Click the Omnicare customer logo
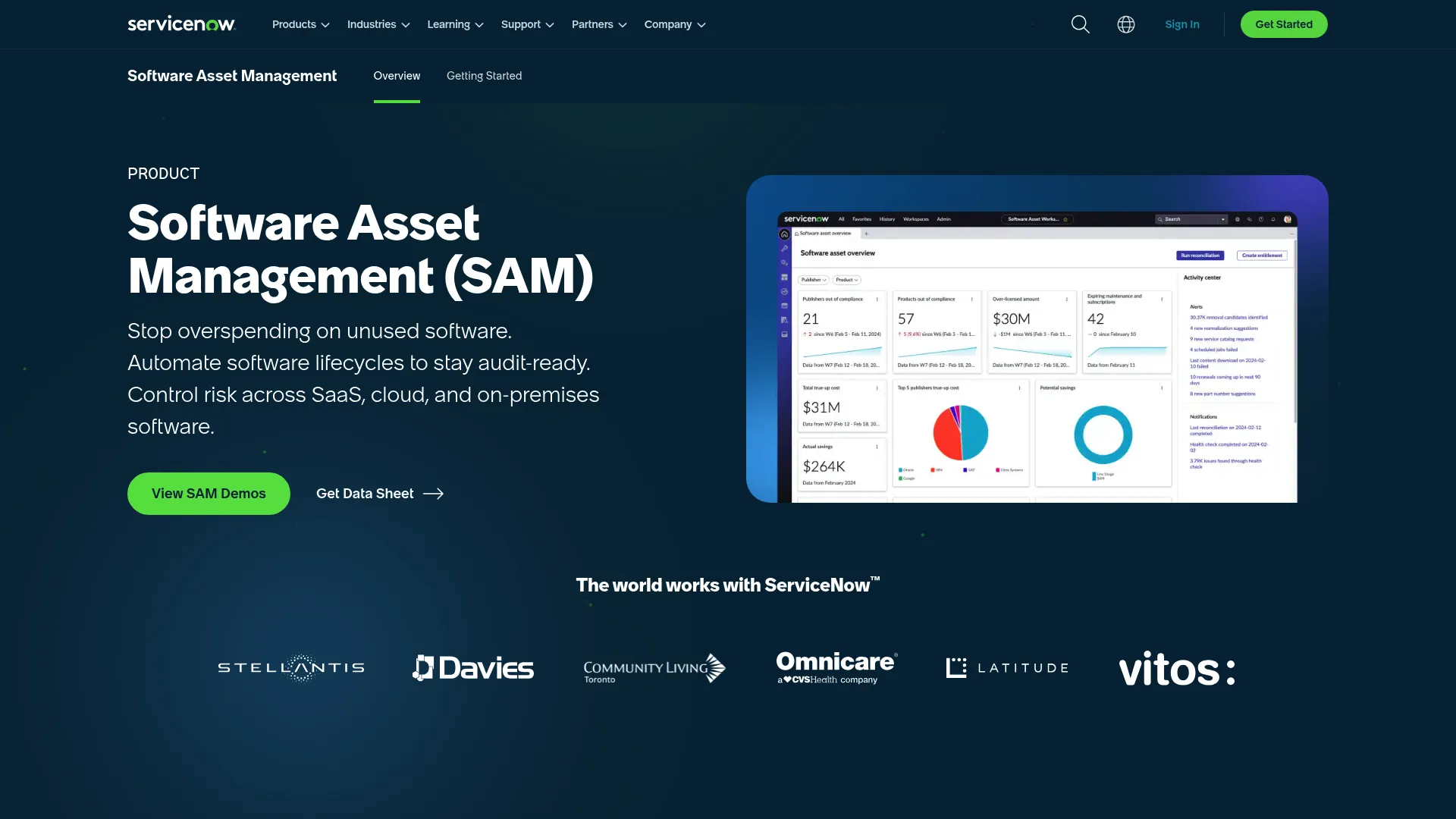Viewport: 1456px width, 819px height. pos(837,668)
